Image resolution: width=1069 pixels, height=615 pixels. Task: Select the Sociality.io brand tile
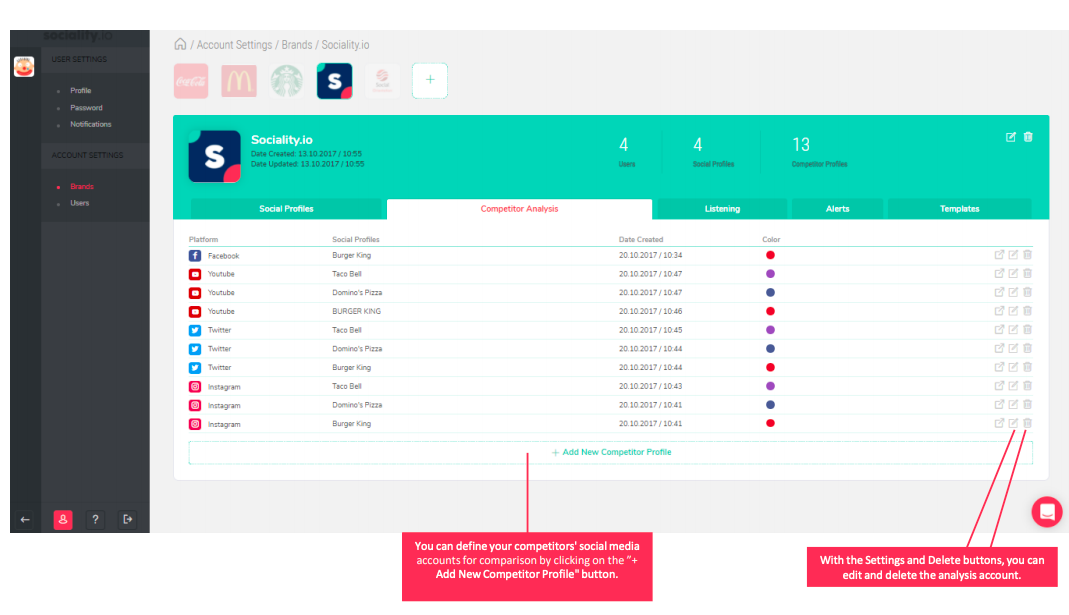334,81
